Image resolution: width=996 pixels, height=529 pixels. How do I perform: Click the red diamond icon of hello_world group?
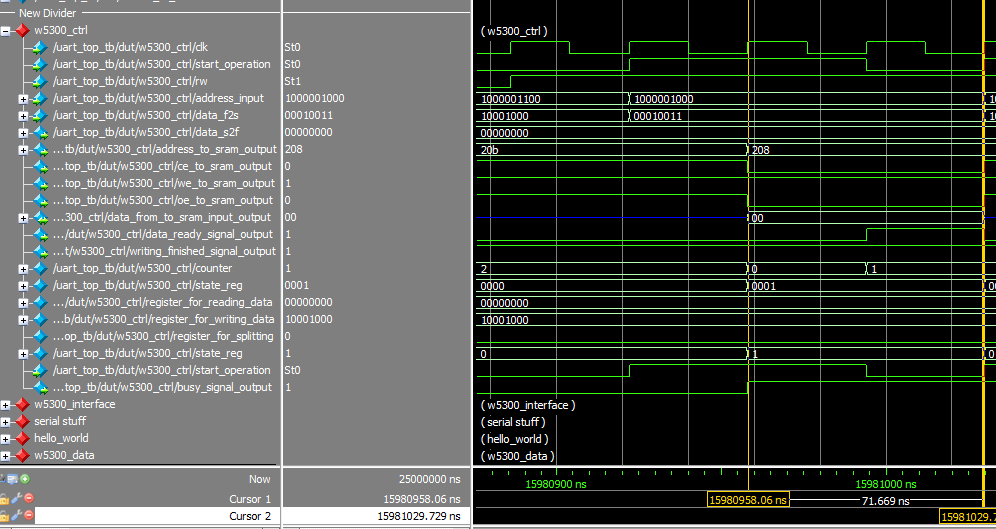(22, 438)
